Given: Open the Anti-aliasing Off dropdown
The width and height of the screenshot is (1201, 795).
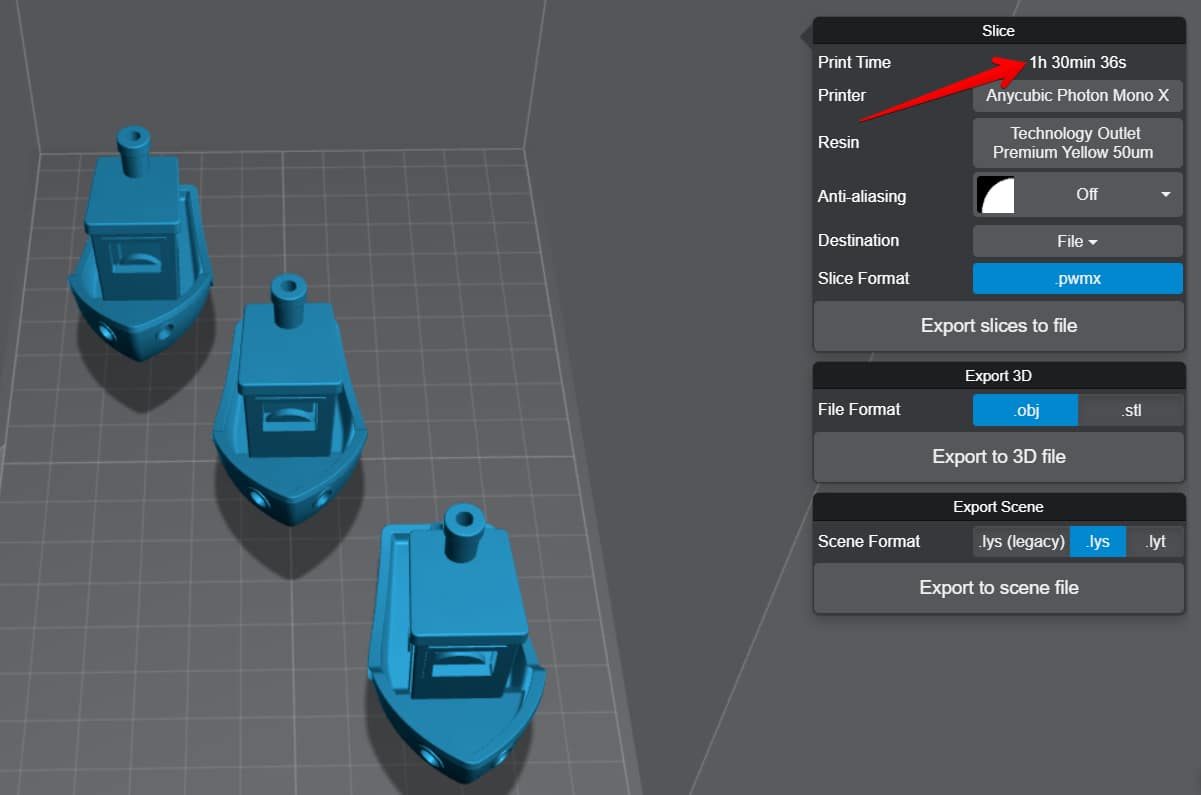Looking at the screenshot, I should coord(1077,195).
